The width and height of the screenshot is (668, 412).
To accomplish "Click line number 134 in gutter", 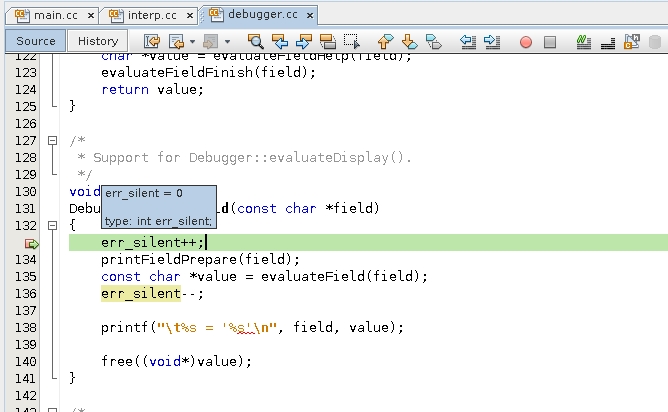I will tap(26, 259).
